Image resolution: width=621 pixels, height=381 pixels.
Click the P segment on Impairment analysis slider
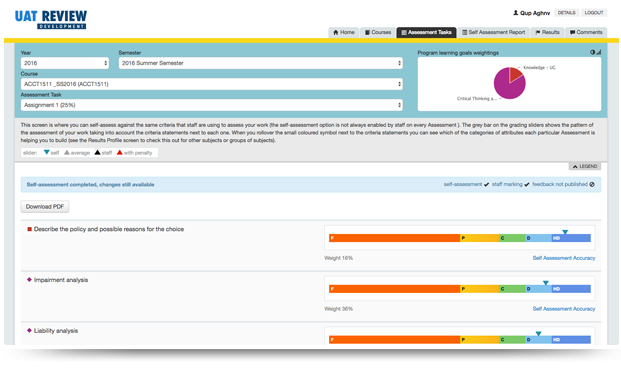tap(480, 289)
